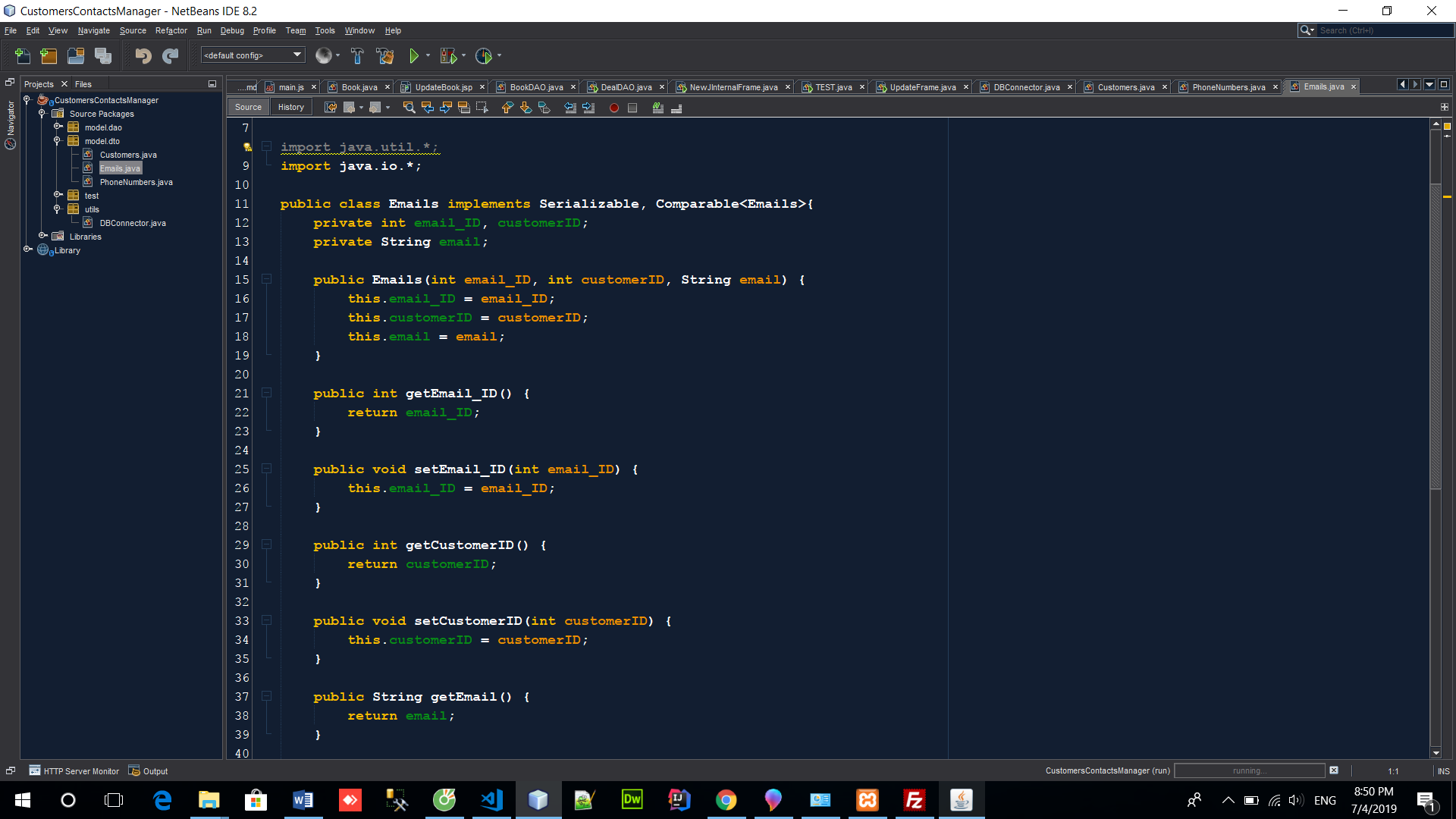Expand the model.dao package node
1456x819 pixels.
click(x=58, y=127)
